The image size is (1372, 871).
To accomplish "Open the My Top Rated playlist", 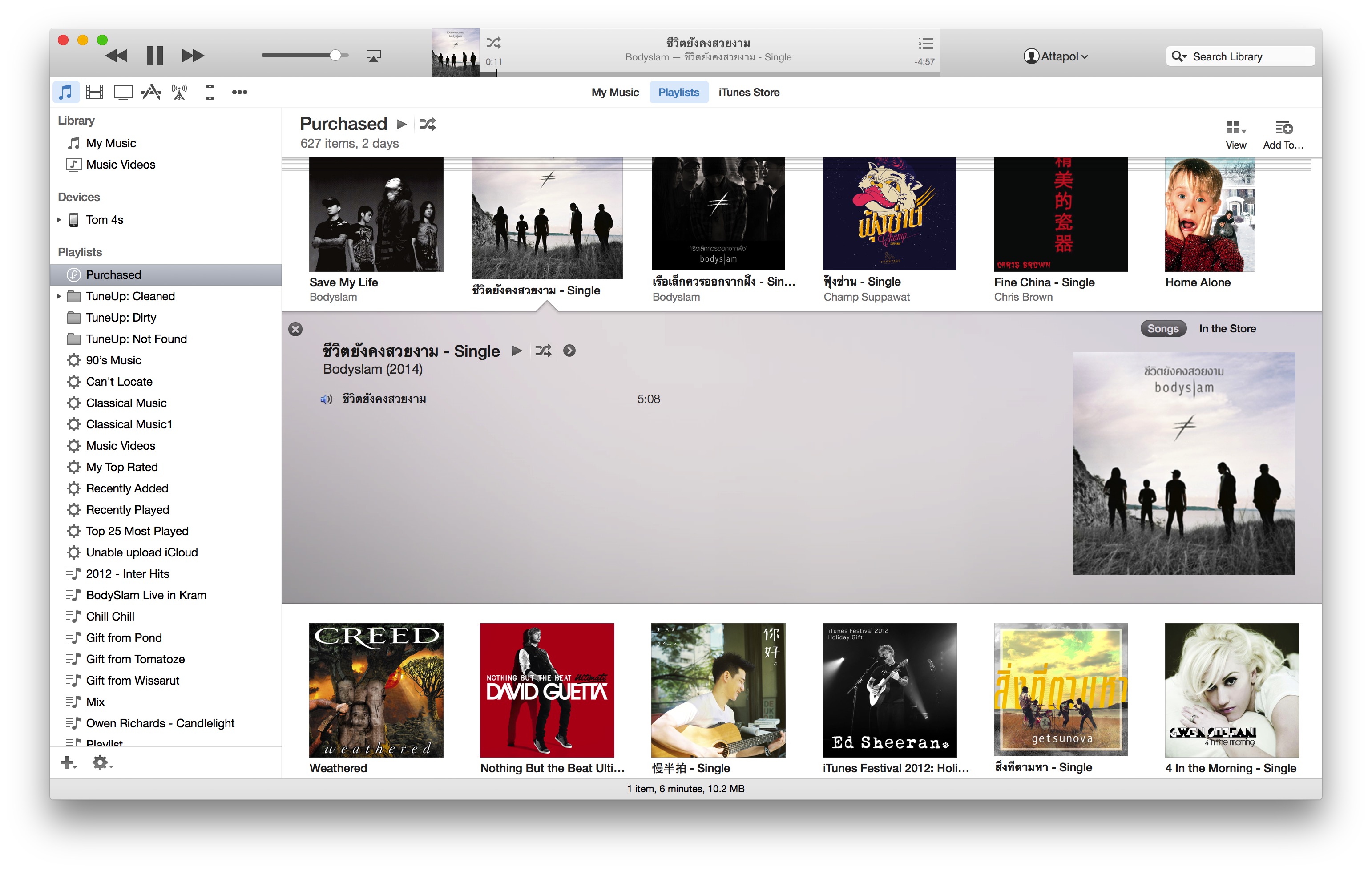I will pyautogui.click(x=166, y=467).
